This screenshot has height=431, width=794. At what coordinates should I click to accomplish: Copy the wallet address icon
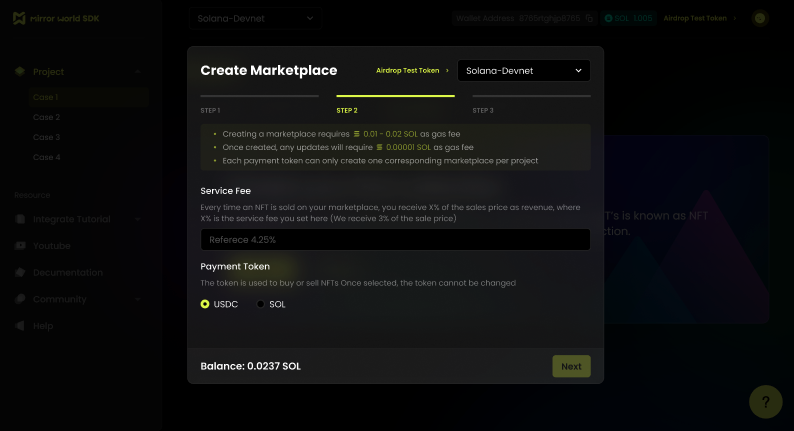click(589, 18)
